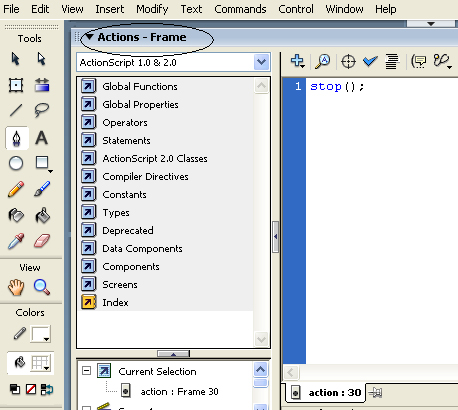Collapse the toolbox side splitter arrow
The height and width of the screenshot is (410, 458).
275,237
